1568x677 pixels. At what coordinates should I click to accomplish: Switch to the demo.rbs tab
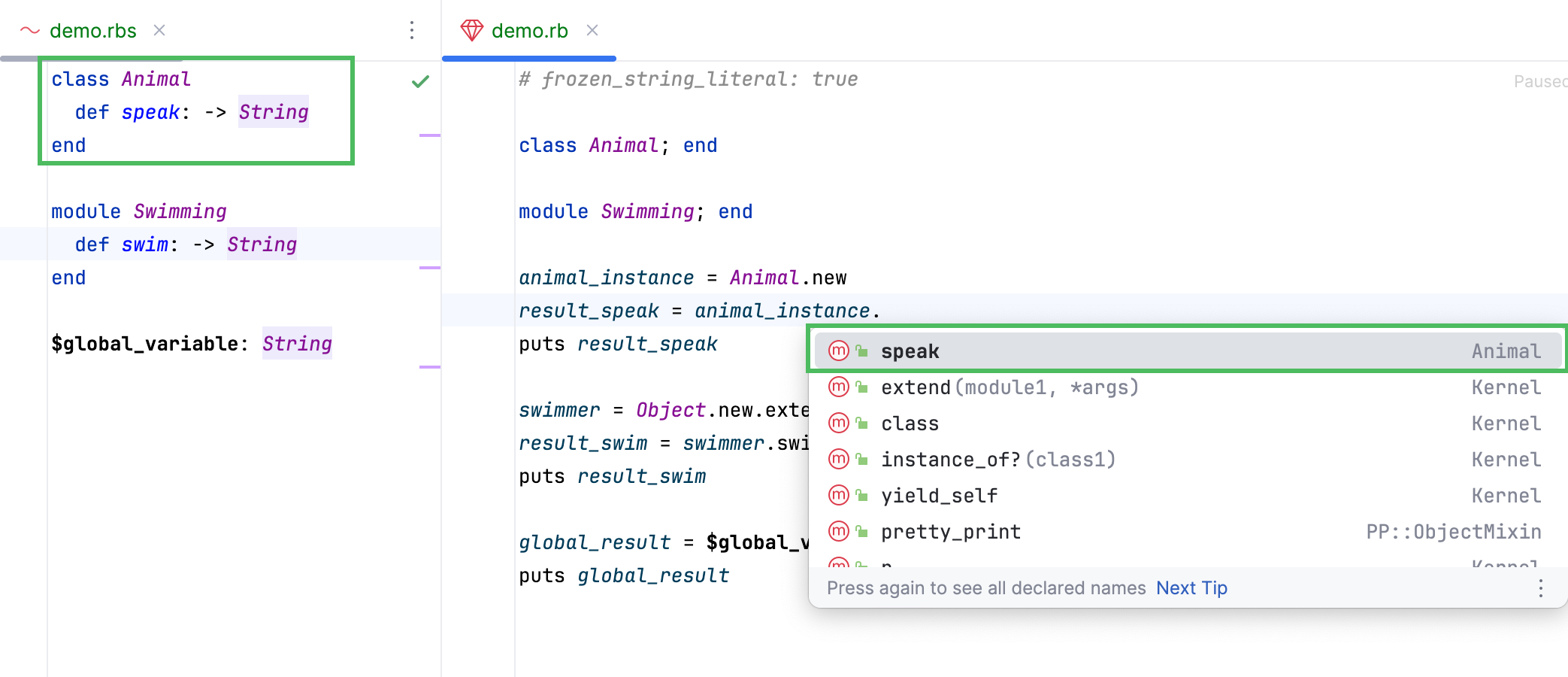92,31
